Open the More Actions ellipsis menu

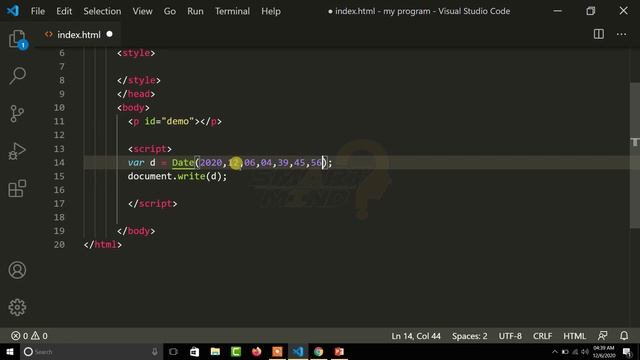tap(622, 34)
